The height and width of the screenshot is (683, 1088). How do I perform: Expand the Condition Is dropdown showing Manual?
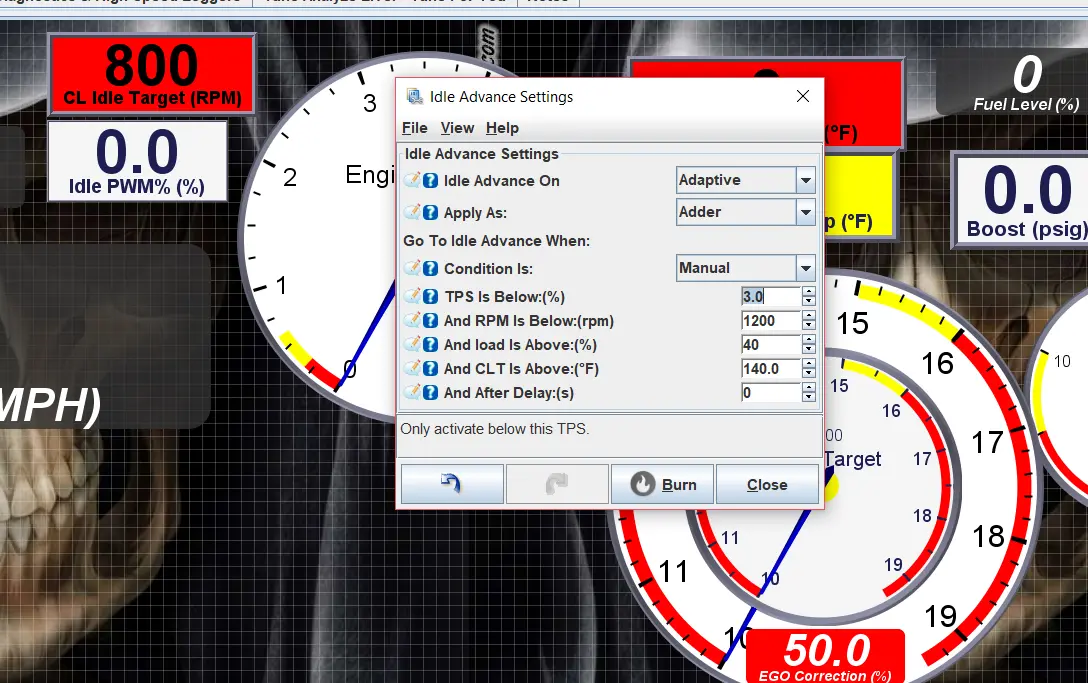pos(746,268)
